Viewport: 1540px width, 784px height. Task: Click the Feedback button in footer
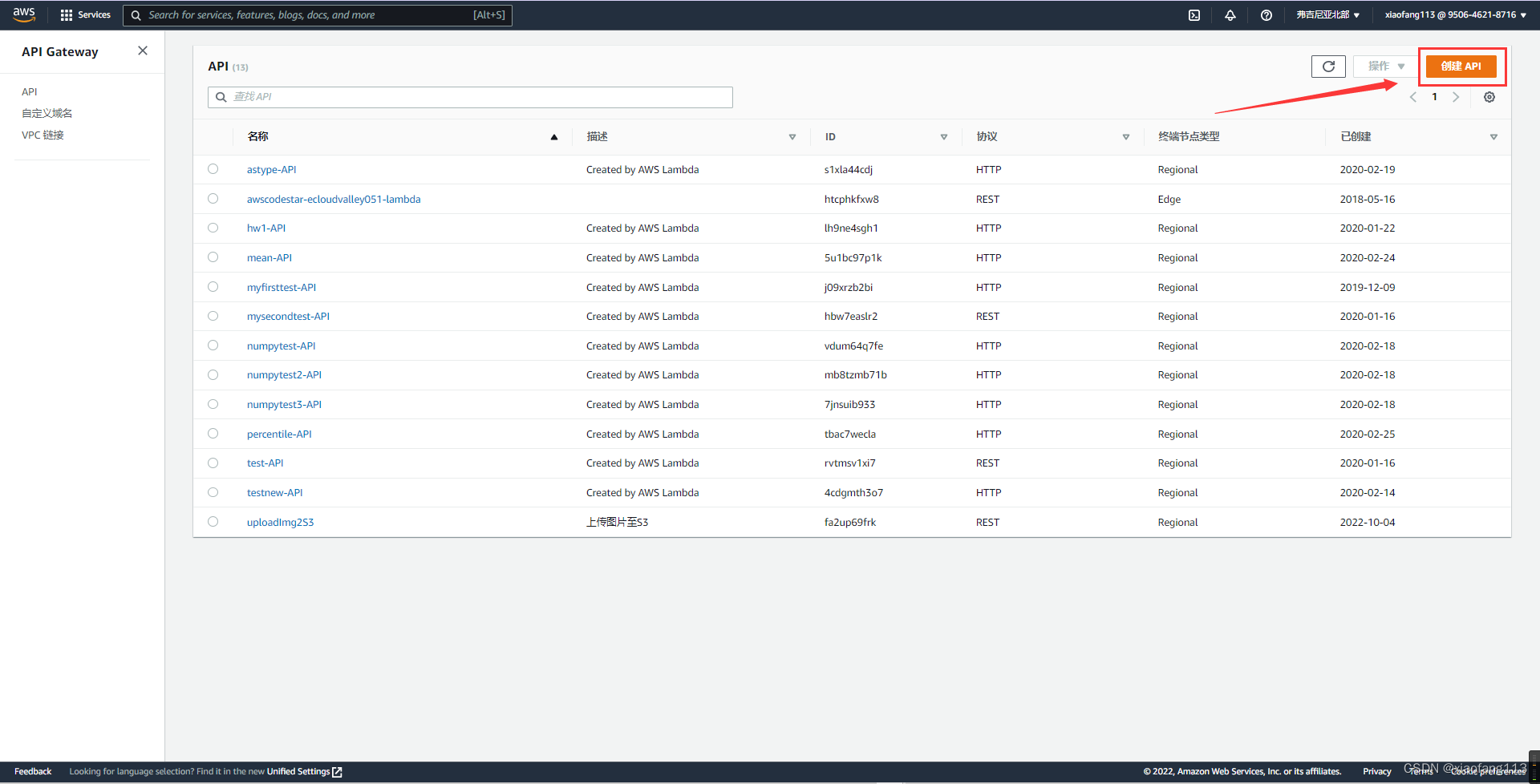33,771
